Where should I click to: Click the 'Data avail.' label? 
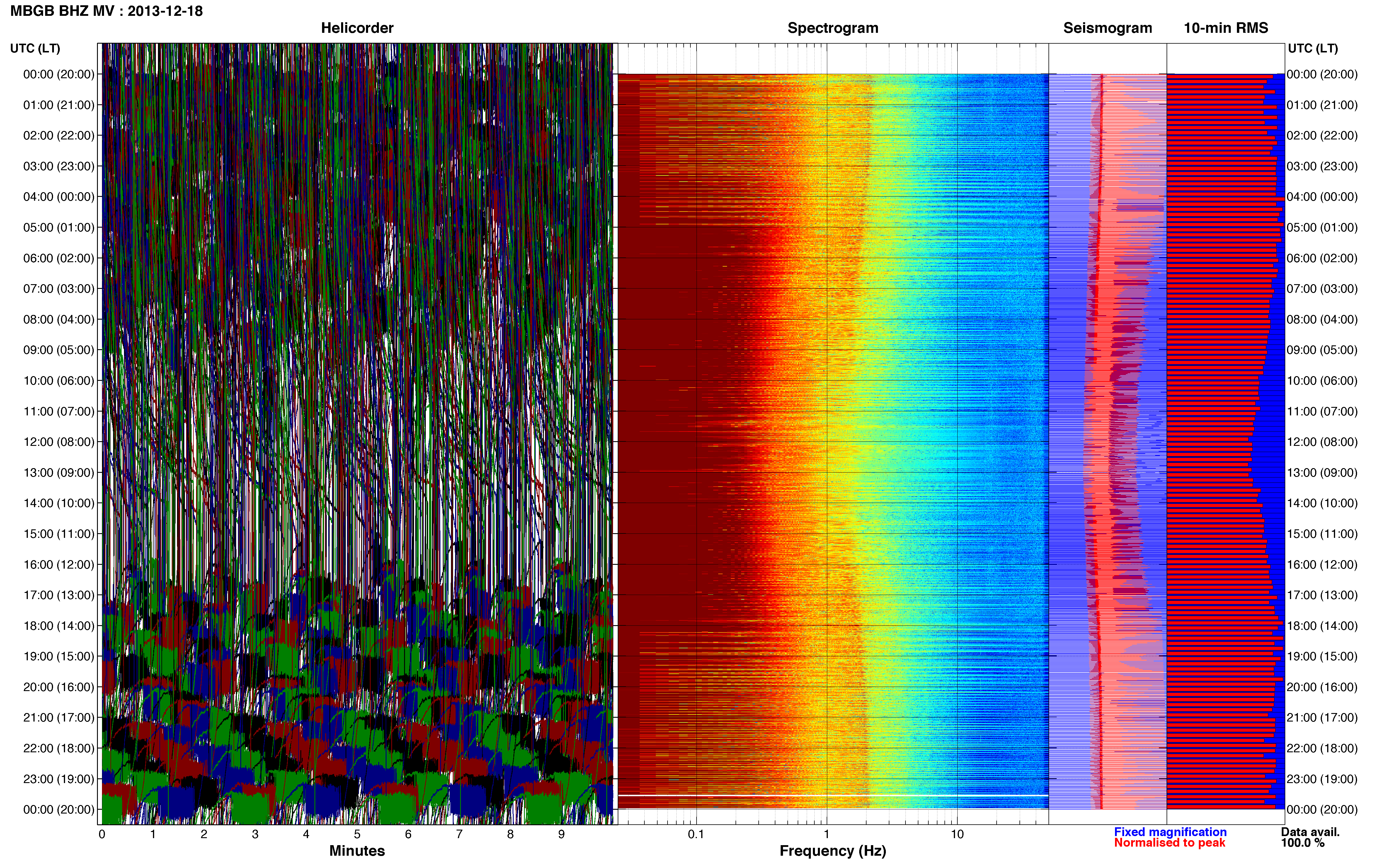(x=1310, y=832)
